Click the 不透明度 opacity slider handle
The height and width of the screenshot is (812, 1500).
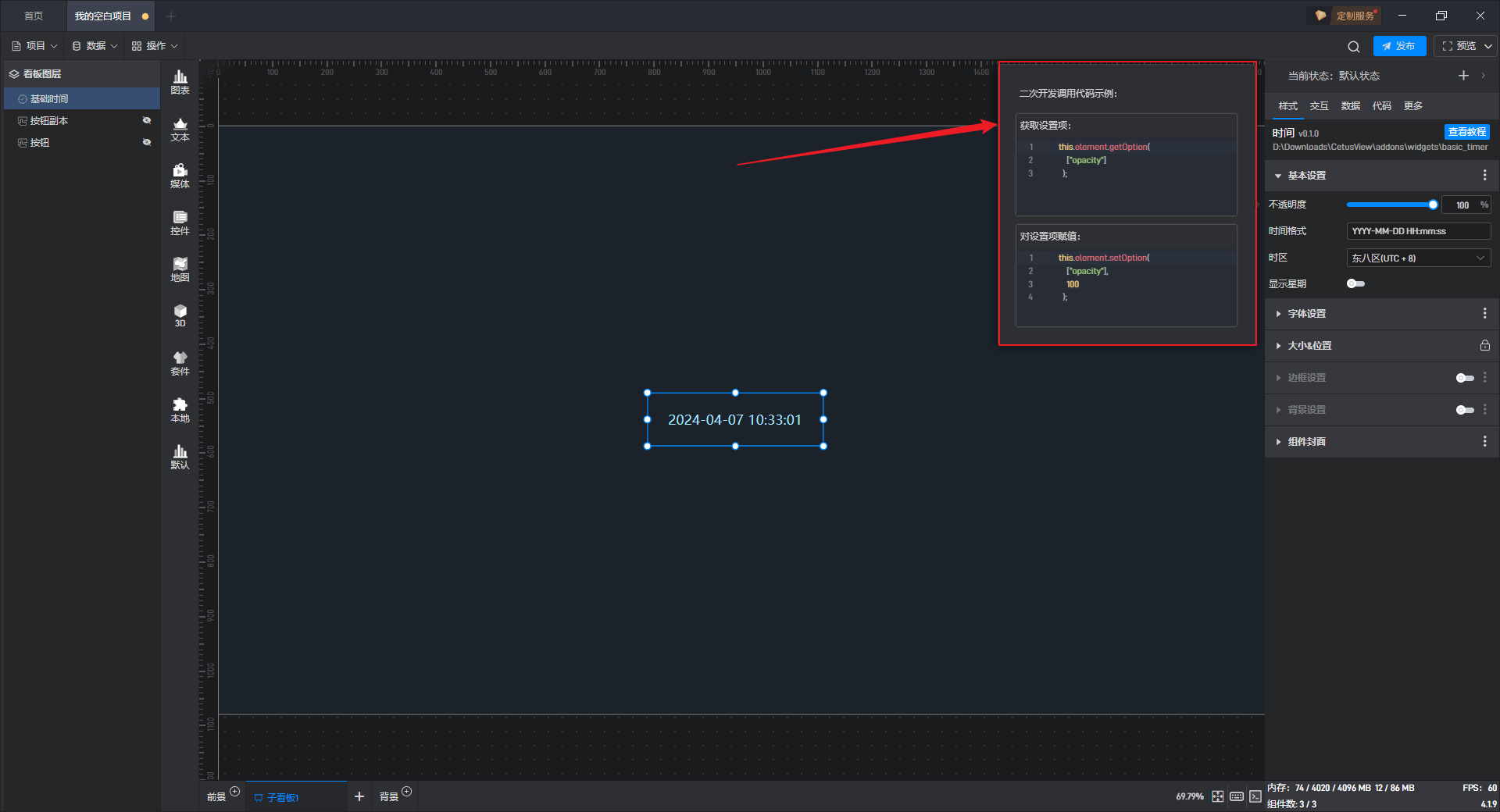pos(1433,205)
